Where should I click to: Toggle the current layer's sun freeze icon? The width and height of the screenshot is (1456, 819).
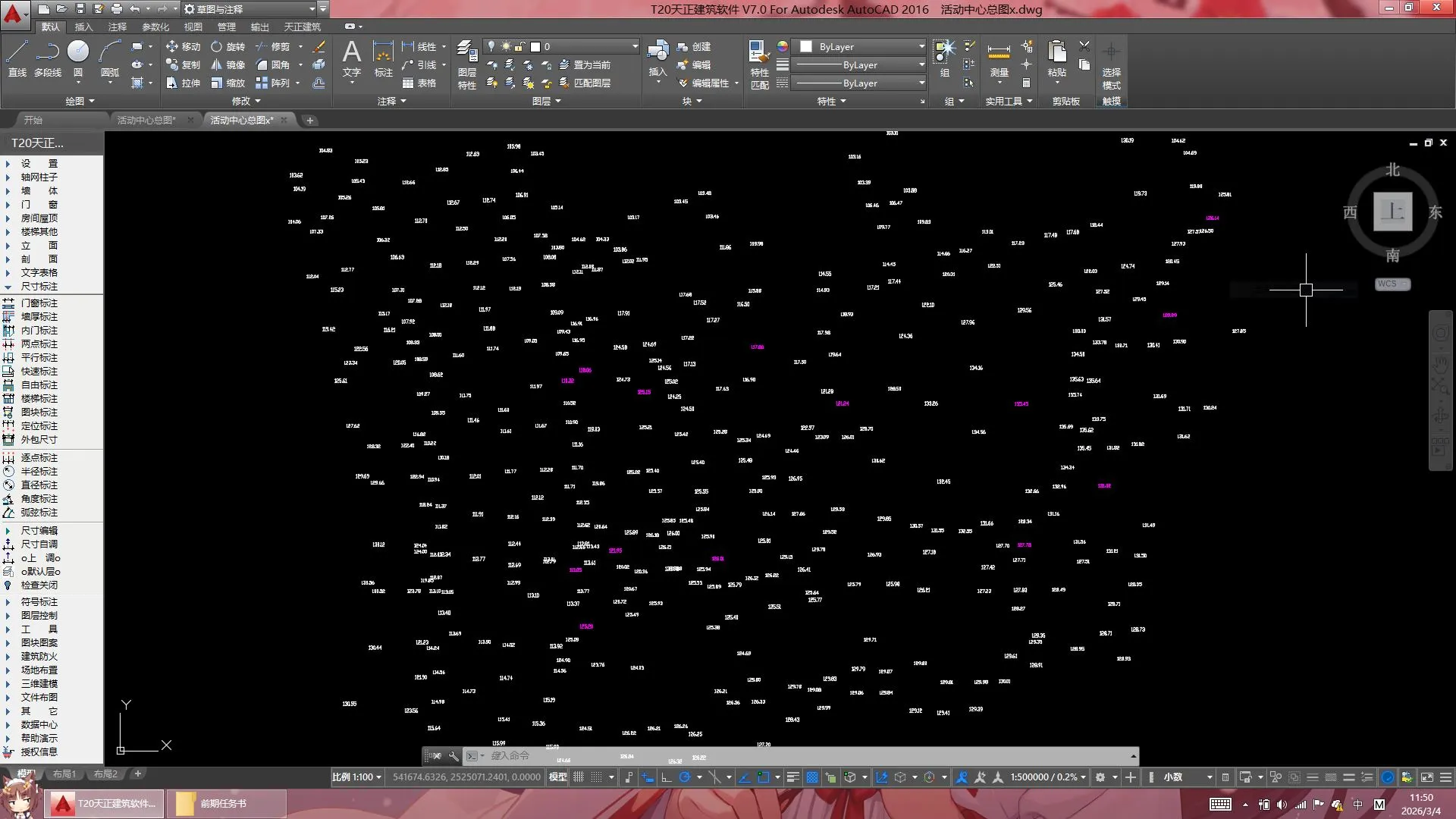(506, 47)
